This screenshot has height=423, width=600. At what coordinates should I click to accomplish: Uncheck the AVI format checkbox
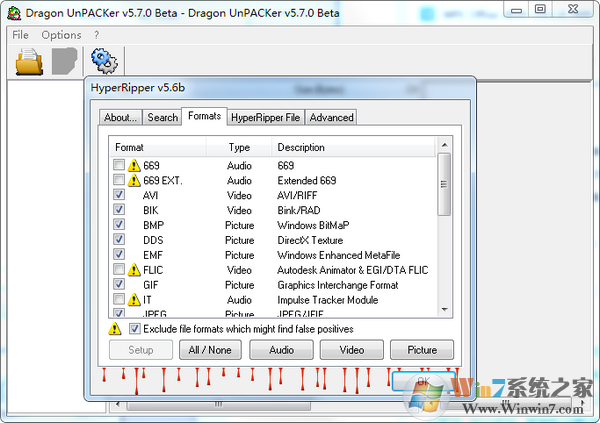119,194
